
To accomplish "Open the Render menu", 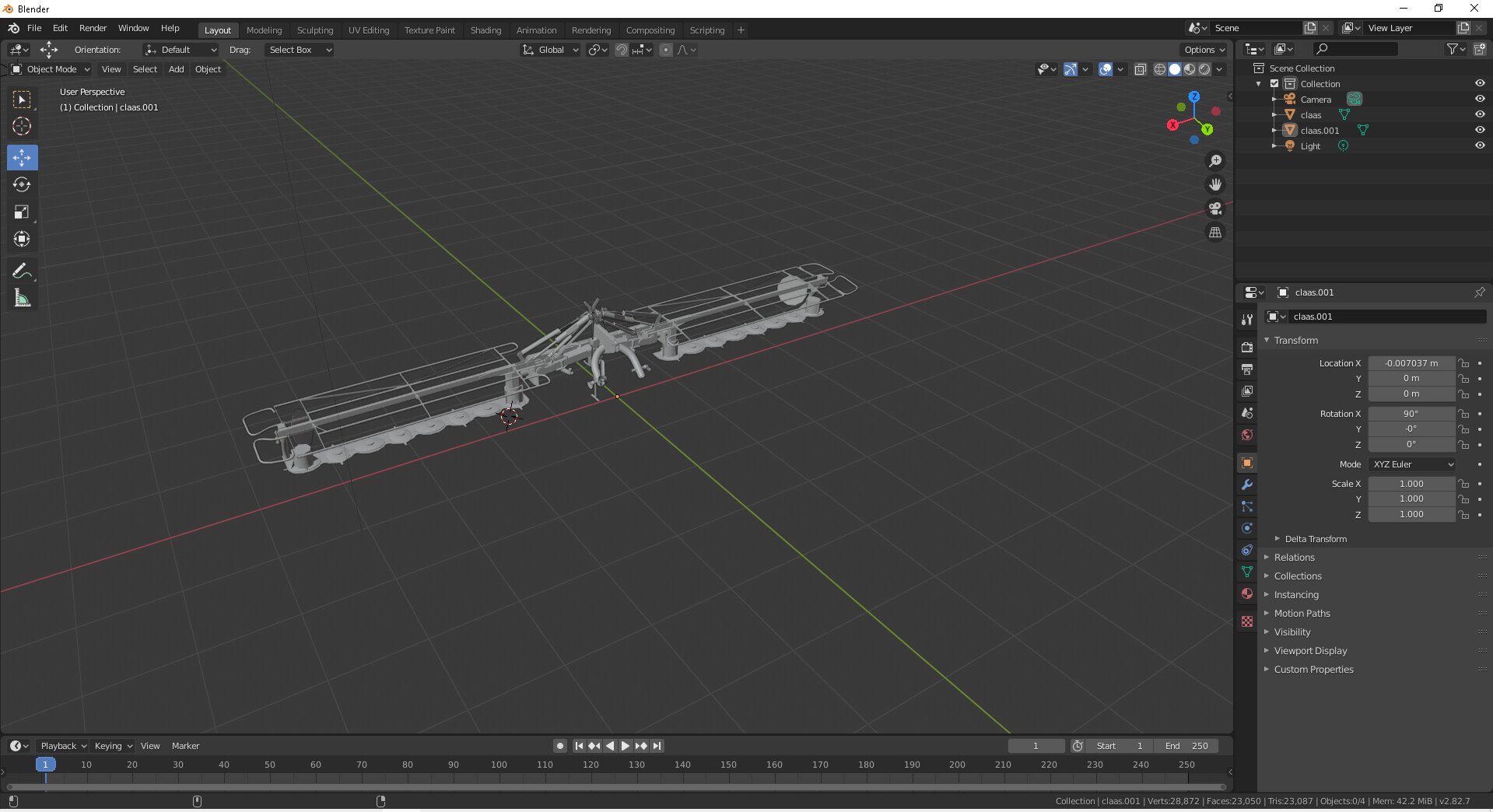I will (93, 28).
